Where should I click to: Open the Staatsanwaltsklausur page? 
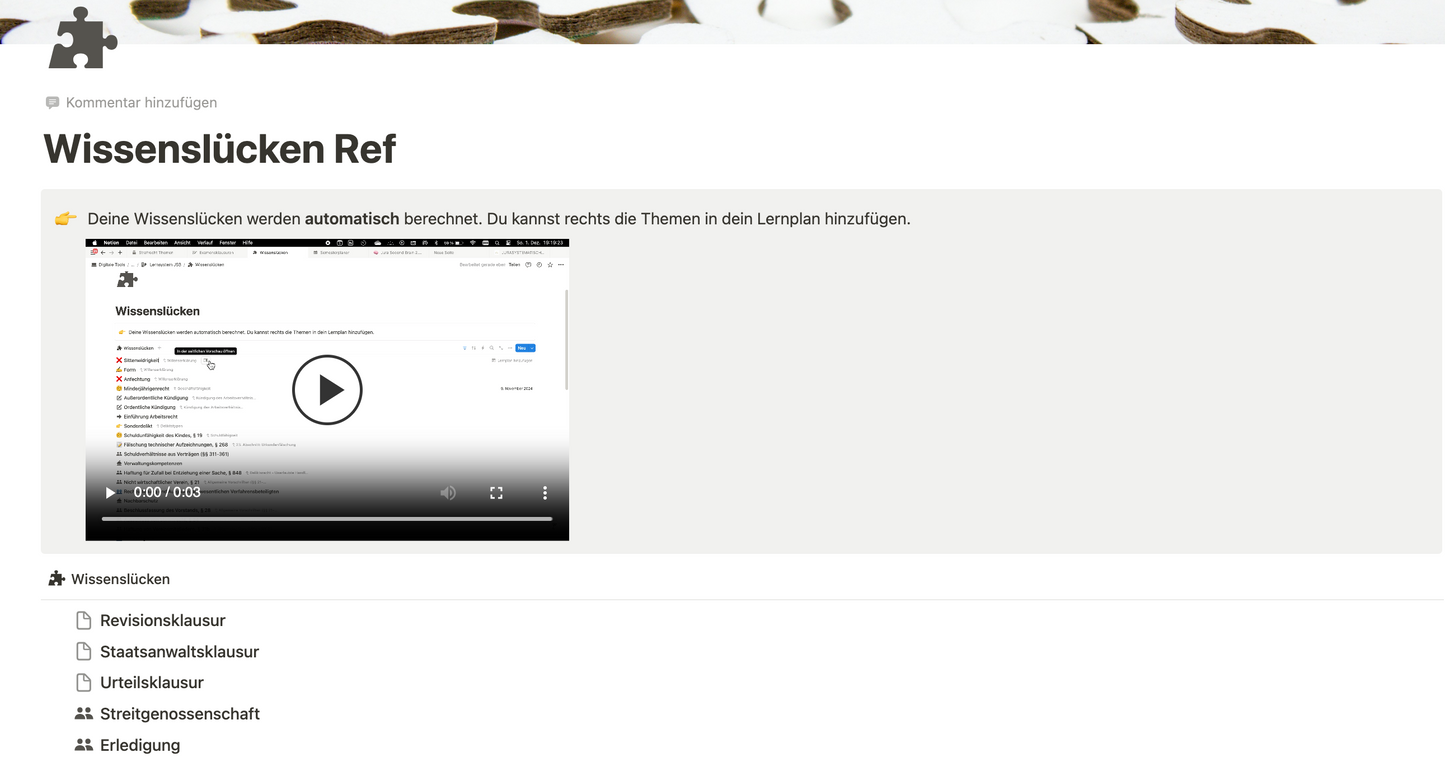179,652
